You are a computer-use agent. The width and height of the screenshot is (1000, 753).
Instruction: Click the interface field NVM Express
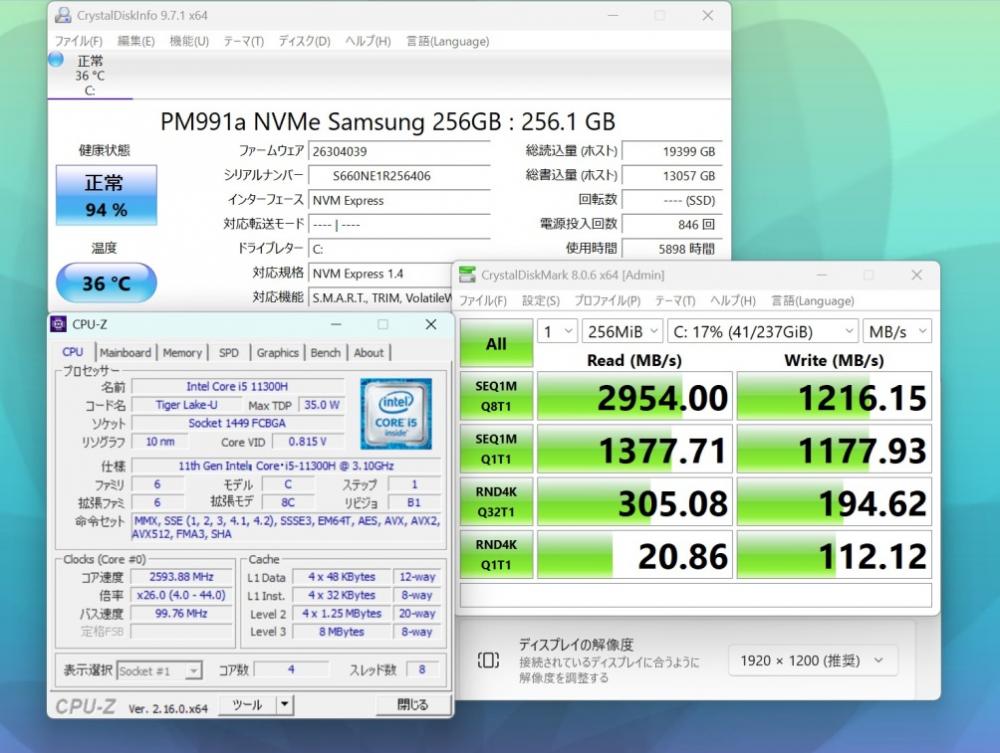(x=399, y=200)
